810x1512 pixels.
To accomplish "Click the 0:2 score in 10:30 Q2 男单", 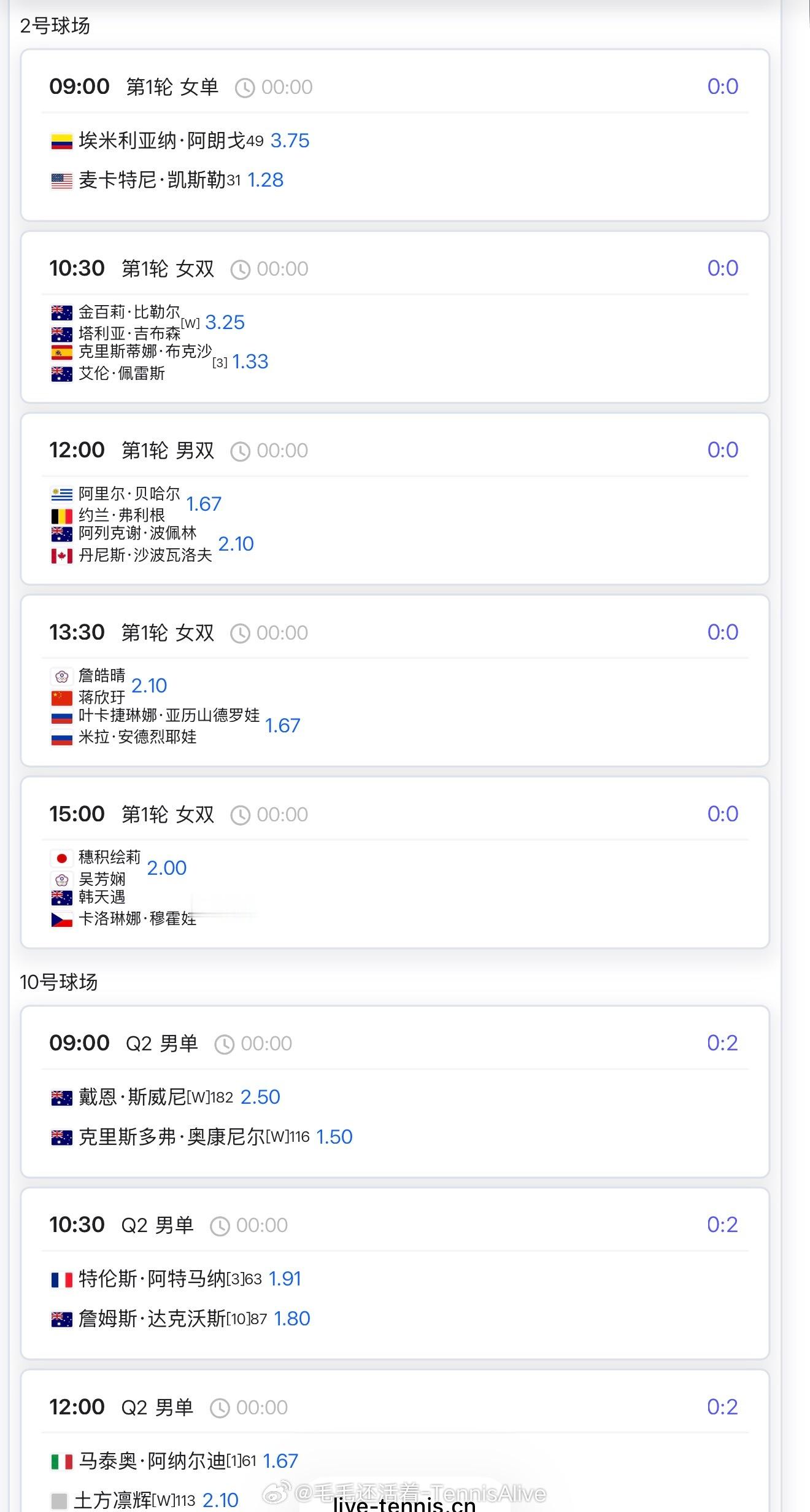I will [x=722, y=1224].
